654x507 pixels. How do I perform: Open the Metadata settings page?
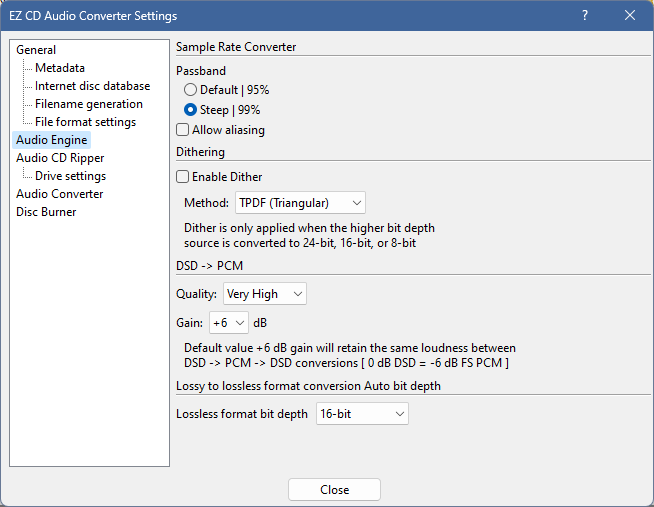pyautogui.click(x=60, y=68)
